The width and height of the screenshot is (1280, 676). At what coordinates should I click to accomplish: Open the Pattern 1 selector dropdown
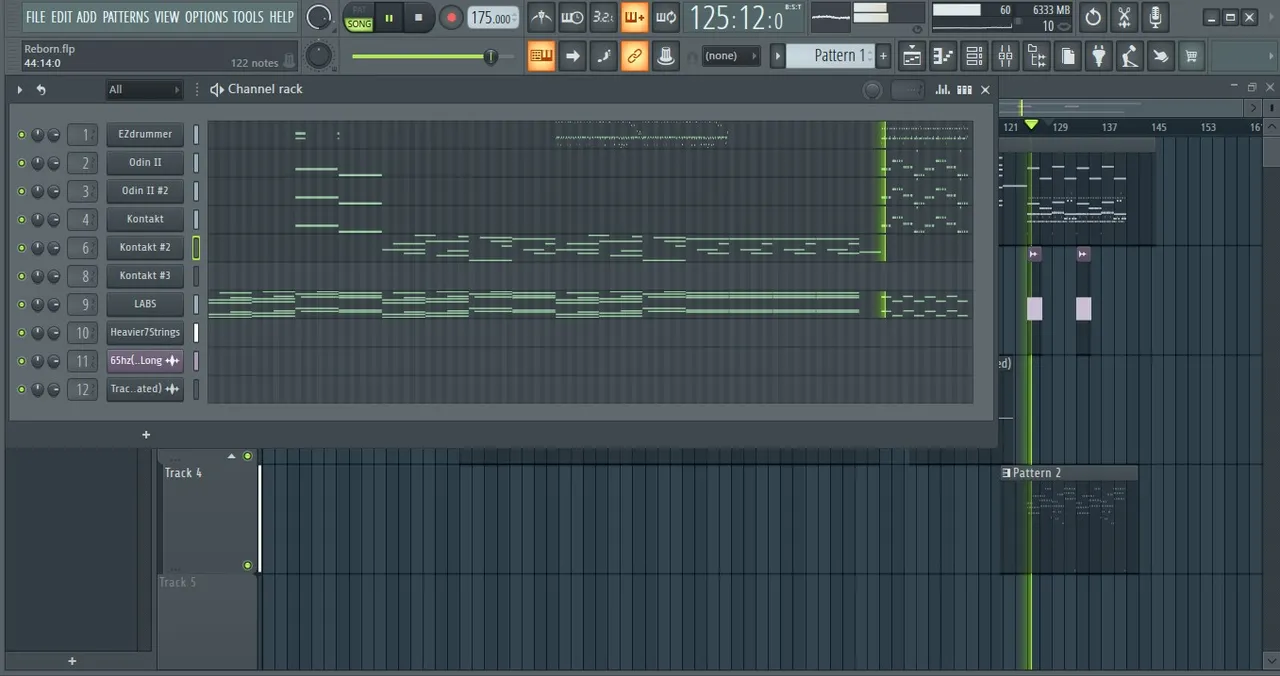830,56
